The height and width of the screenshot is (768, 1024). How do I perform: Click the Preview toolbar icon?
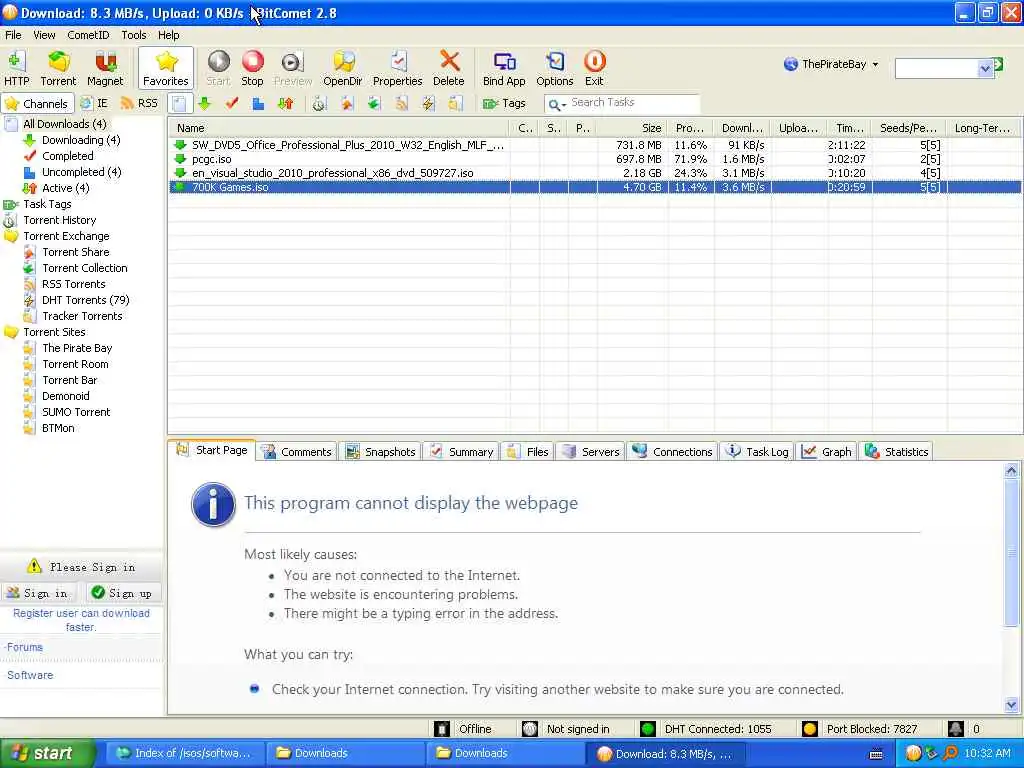pyautogui.click(x=293, y=68)
